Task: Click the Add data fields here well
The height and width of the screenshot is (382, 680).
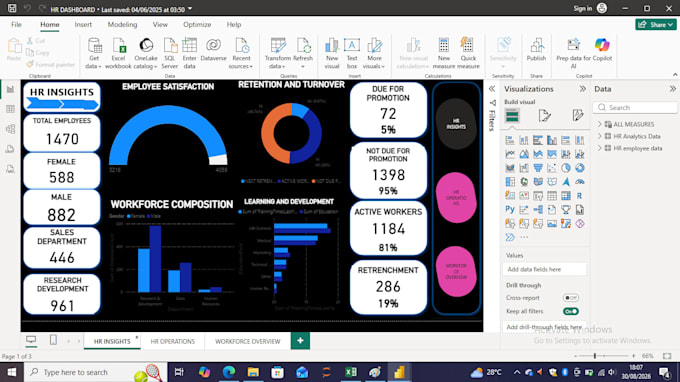Action: pos(544,269)
